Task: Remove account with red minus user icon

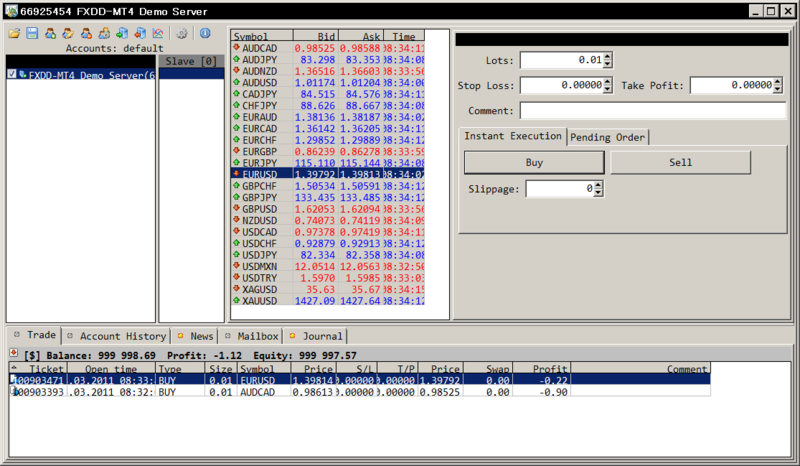Action: 86,34
